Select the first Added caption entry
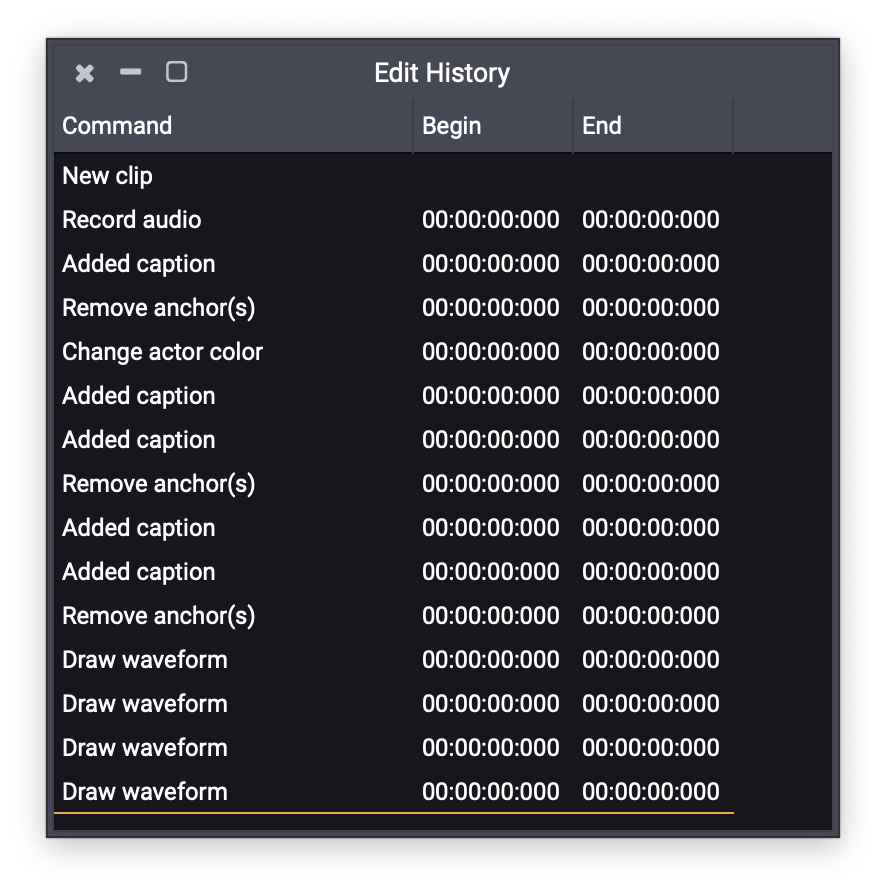Screen dimensions: 886x892 [x=139, y=264]
